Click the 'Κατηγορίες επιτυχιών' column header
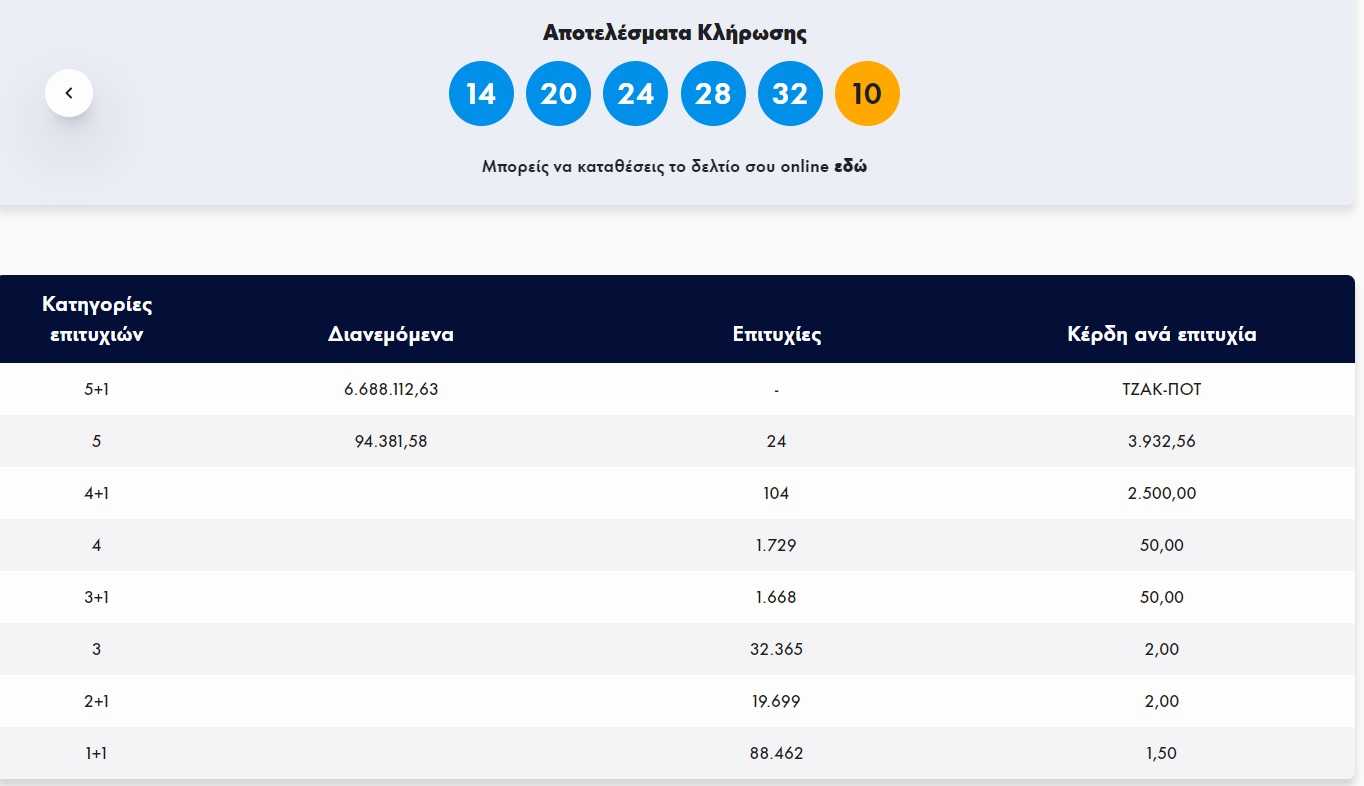 [x=97, y=319]
